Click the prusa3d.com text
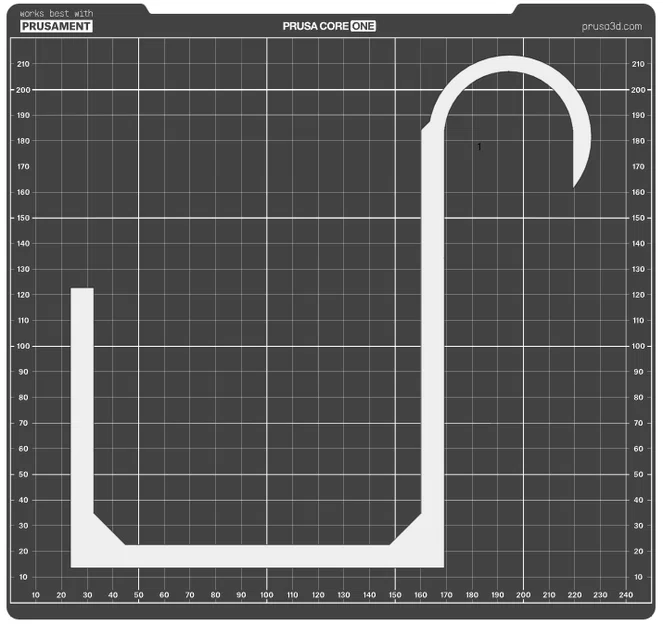 tap(611, 26)
